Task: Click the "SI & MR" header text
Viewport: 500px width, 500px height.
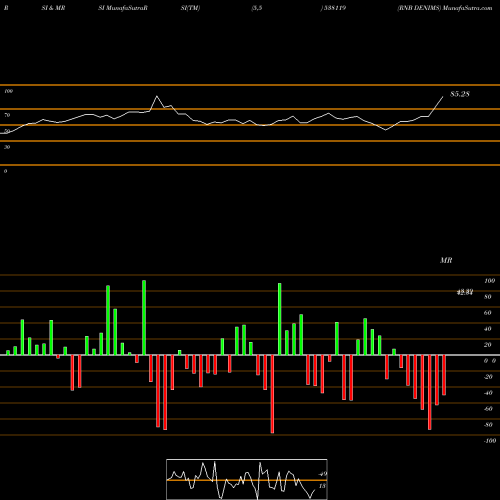Action: click(53, 8)
